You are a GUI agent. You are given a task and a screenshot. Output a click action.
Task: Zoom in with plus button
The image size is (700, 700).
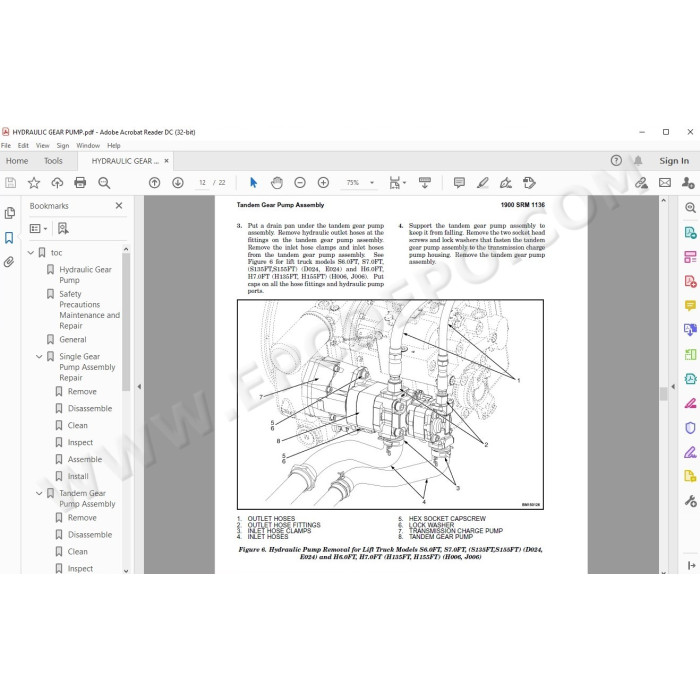(x=323, y=183)
